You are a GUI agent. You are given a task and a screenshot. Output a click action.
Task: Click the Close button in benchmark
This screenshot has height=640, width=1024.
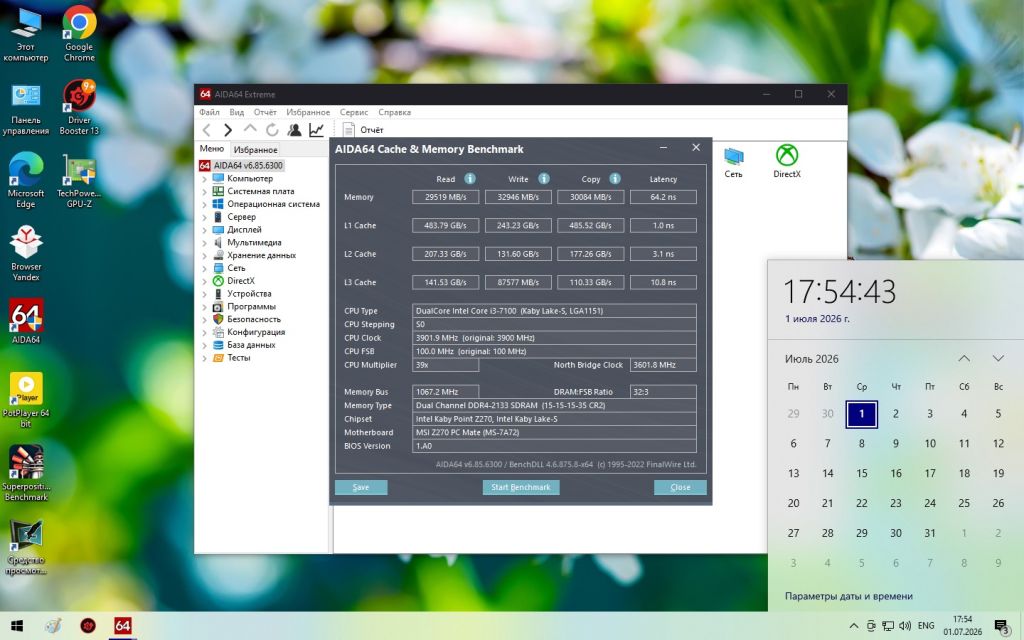[x=680, y=487]
